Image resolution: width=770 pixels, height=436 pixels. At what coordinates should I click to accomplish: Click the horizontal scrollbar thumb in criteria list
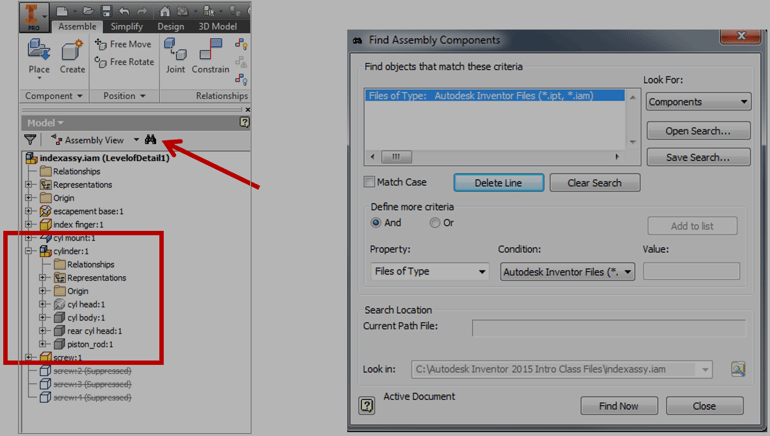pyautogui.click(x=396, y=157)
